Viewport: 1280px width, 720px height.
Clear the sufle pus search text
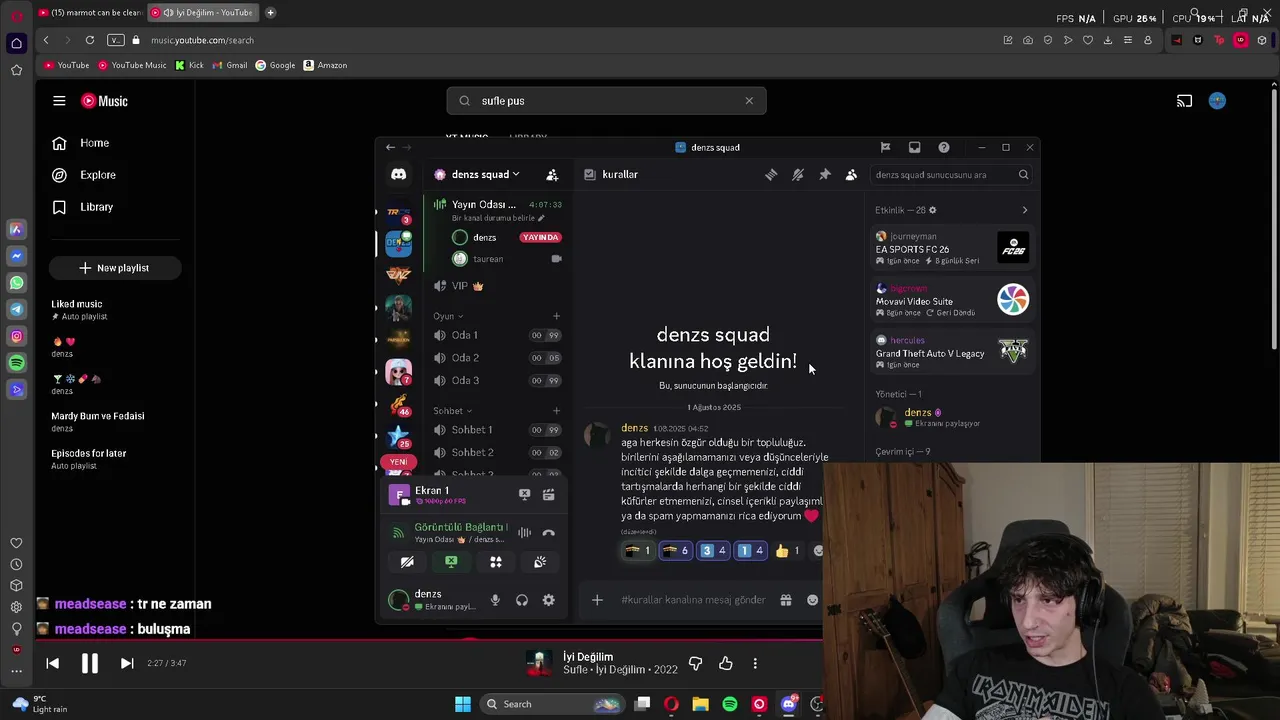749,101
